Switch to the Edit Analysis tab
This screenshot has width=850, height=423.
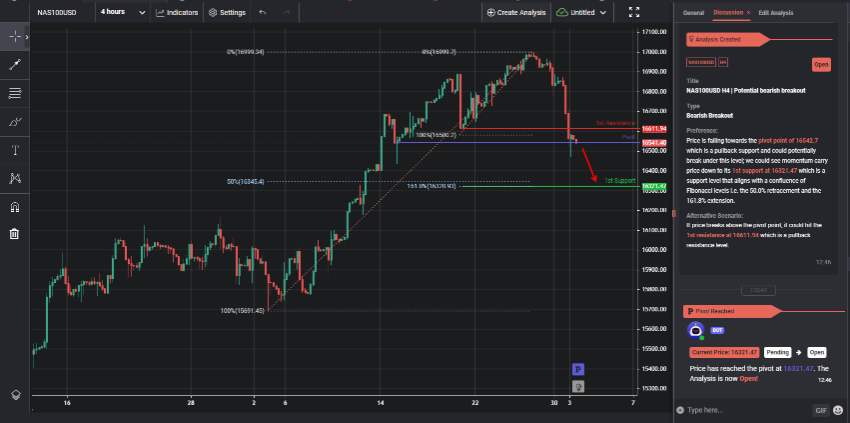coord(775,12)
